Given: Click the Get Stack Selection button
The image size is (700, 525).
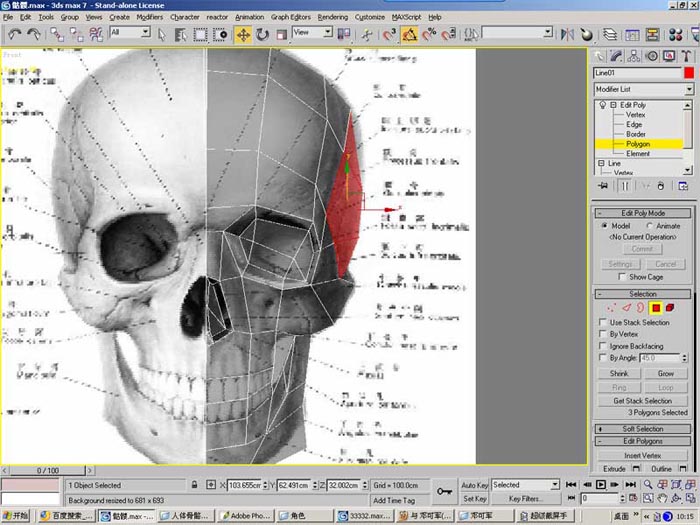Looking at the screenshot, I should (x=642, y=401).
